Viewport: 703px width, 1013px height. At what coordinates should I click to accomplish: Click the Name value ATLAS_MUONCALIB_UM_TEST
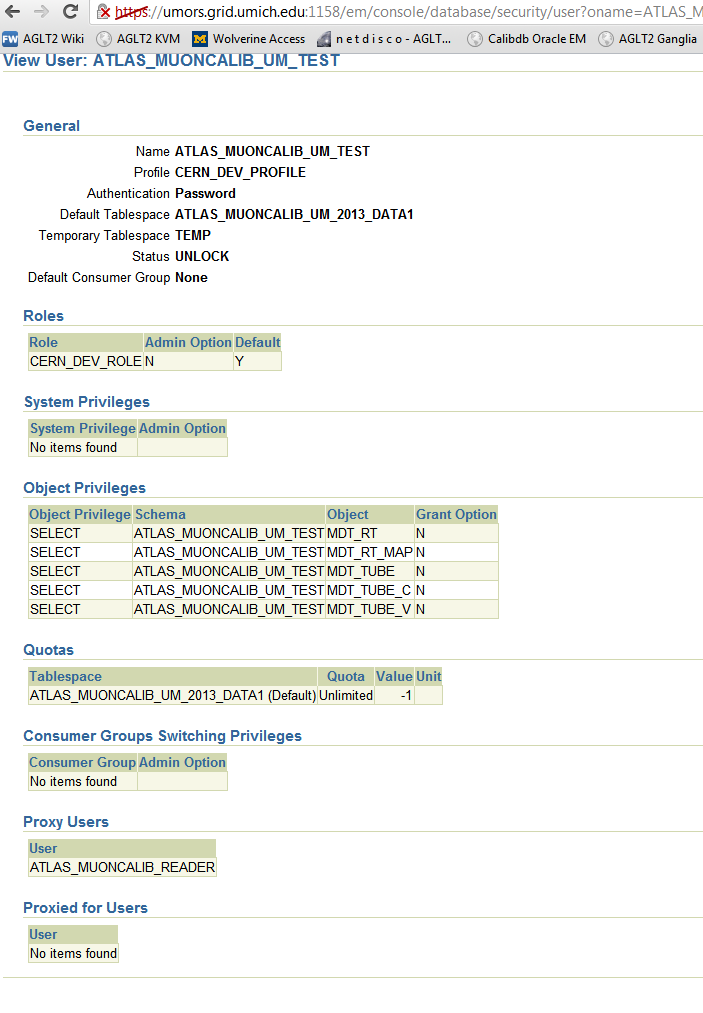pyautogui.click(x=272, y=151)
